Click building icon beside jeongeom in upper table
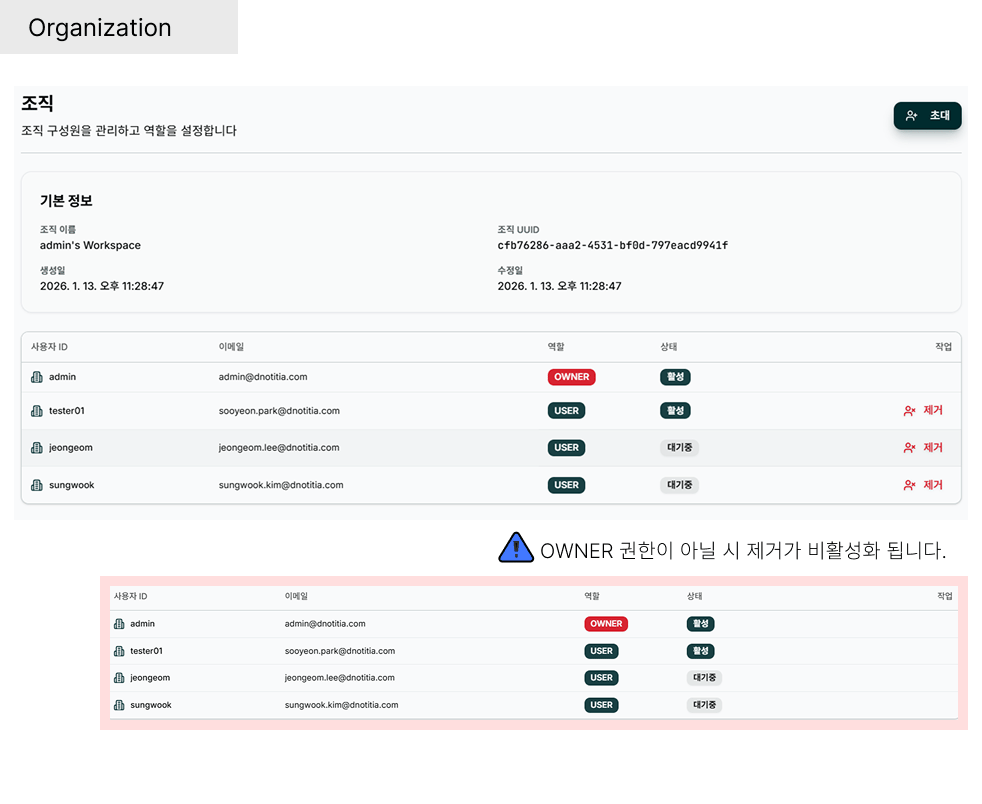The width and height of the screenshot is (982, 804). pos(37,448)
